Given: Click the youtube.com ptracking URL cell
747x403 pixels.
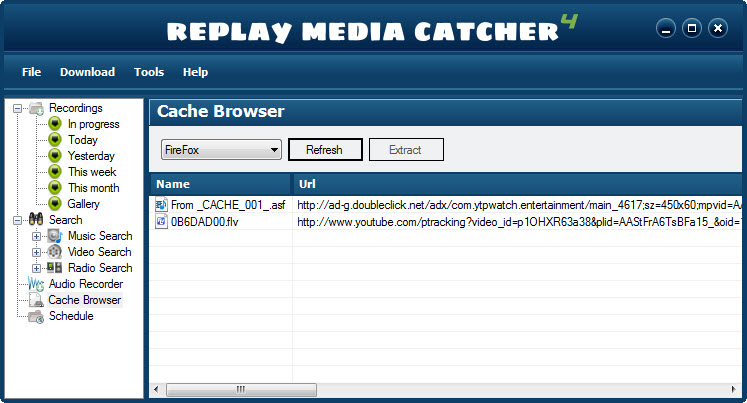Looking at the screenshot, I should pos(519,222).
